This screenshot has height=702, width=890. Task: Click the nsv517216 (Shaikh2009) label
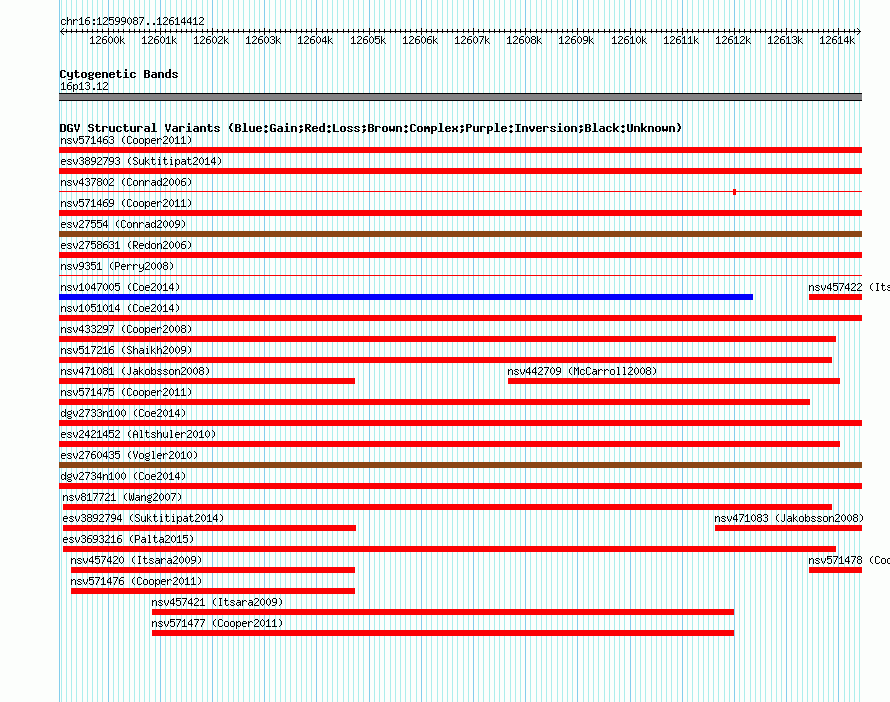[x=126, y=350]
